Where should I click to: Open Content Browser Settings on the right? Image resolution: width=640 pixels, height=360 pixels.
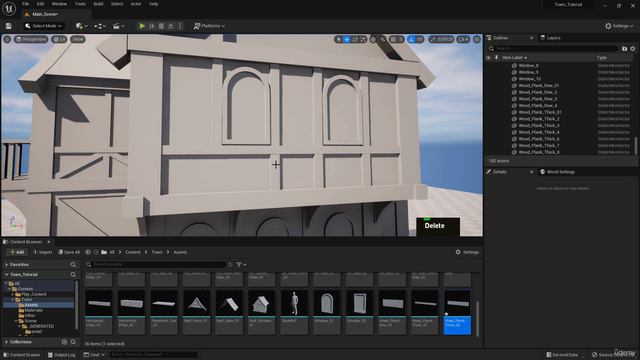[467, 252]
